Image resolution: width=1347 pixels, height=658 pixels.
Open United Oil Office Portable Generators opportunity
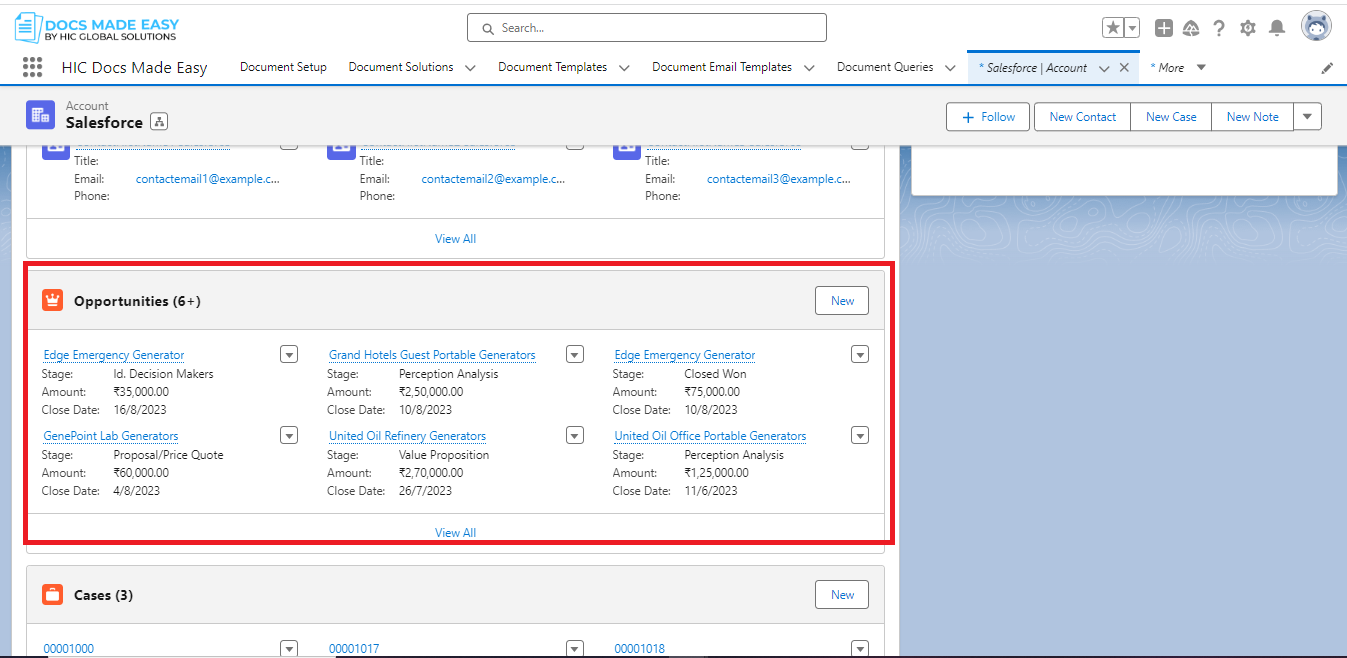click(x=710, y=436)
